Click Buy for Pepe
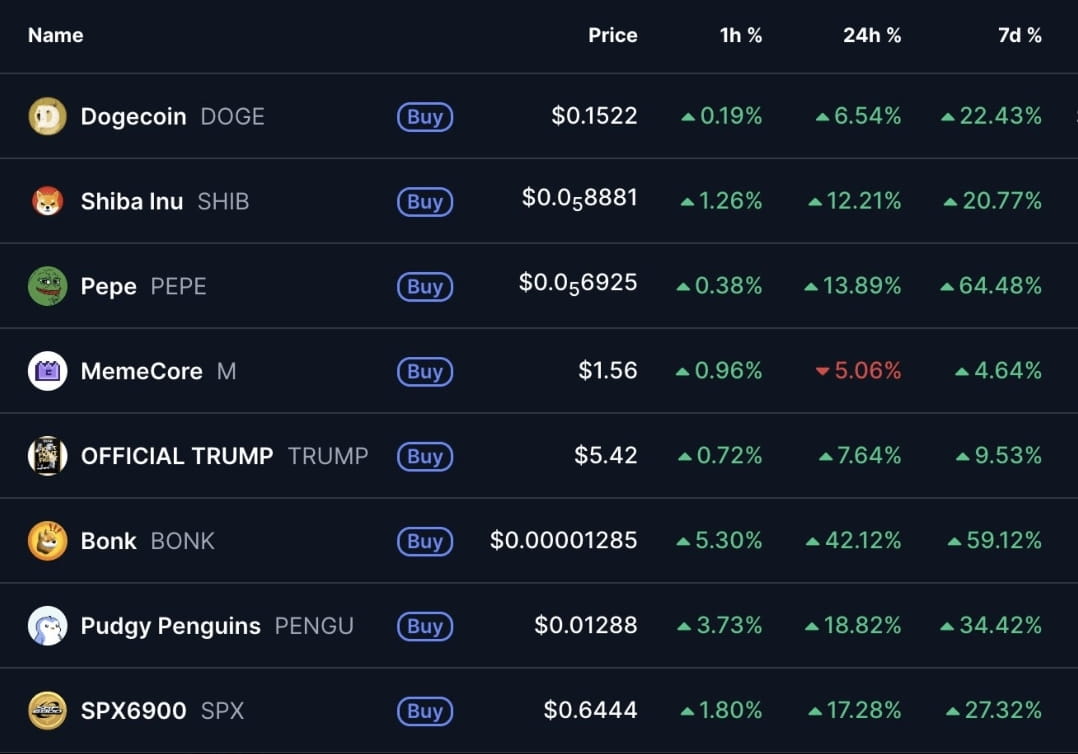 [x=425, y=287]
